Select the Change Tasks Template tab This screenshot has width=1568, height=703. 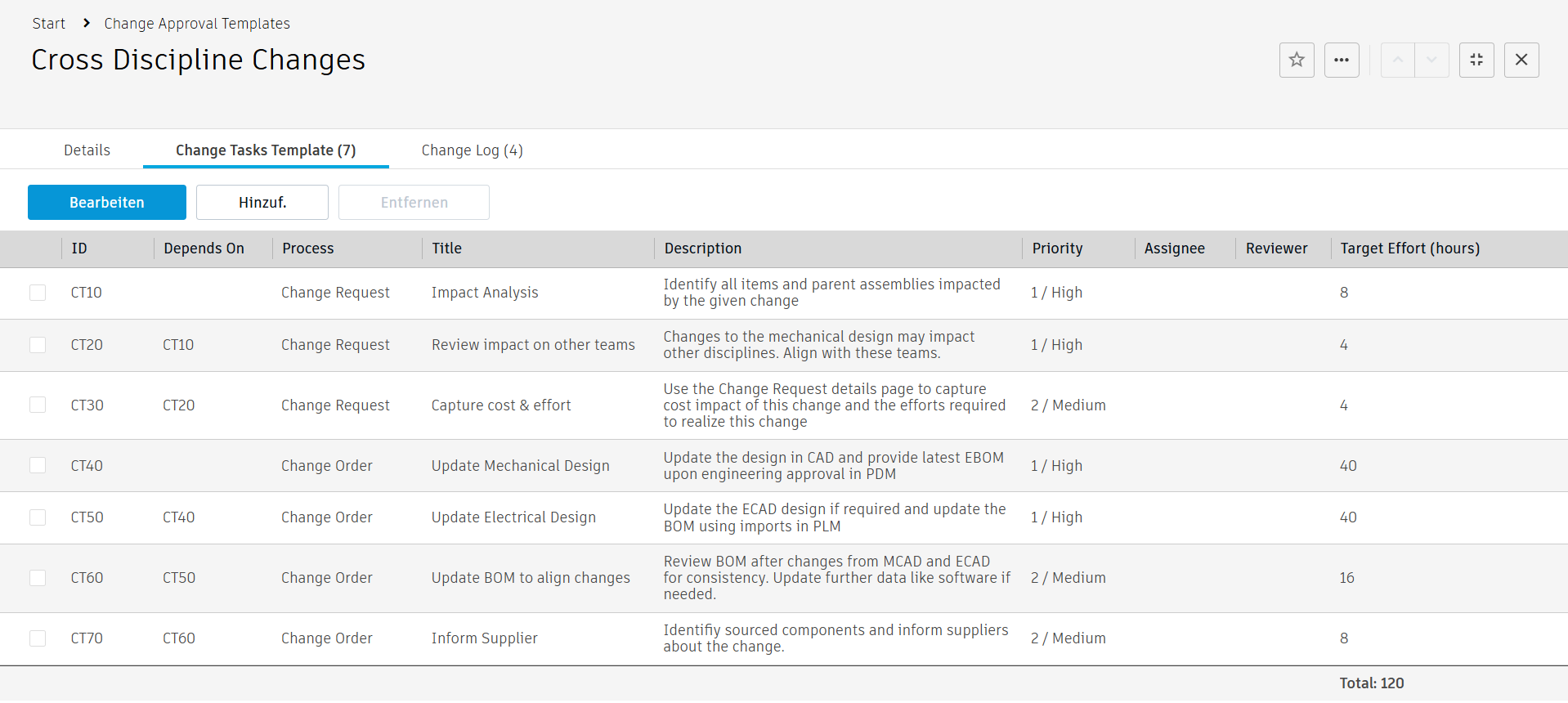(266, 150)
